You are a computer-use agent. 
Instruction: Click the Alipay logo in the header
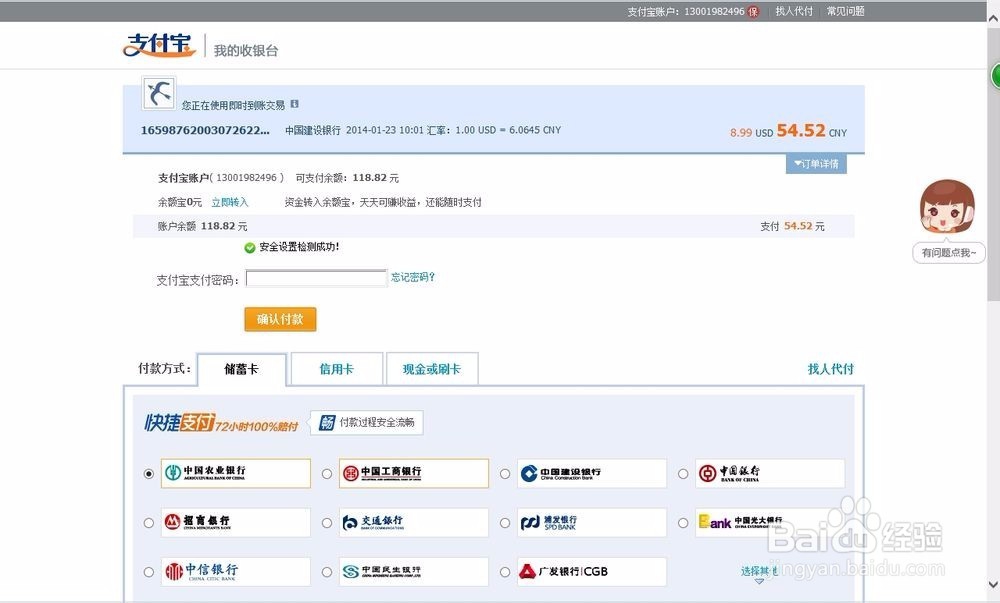159,45
